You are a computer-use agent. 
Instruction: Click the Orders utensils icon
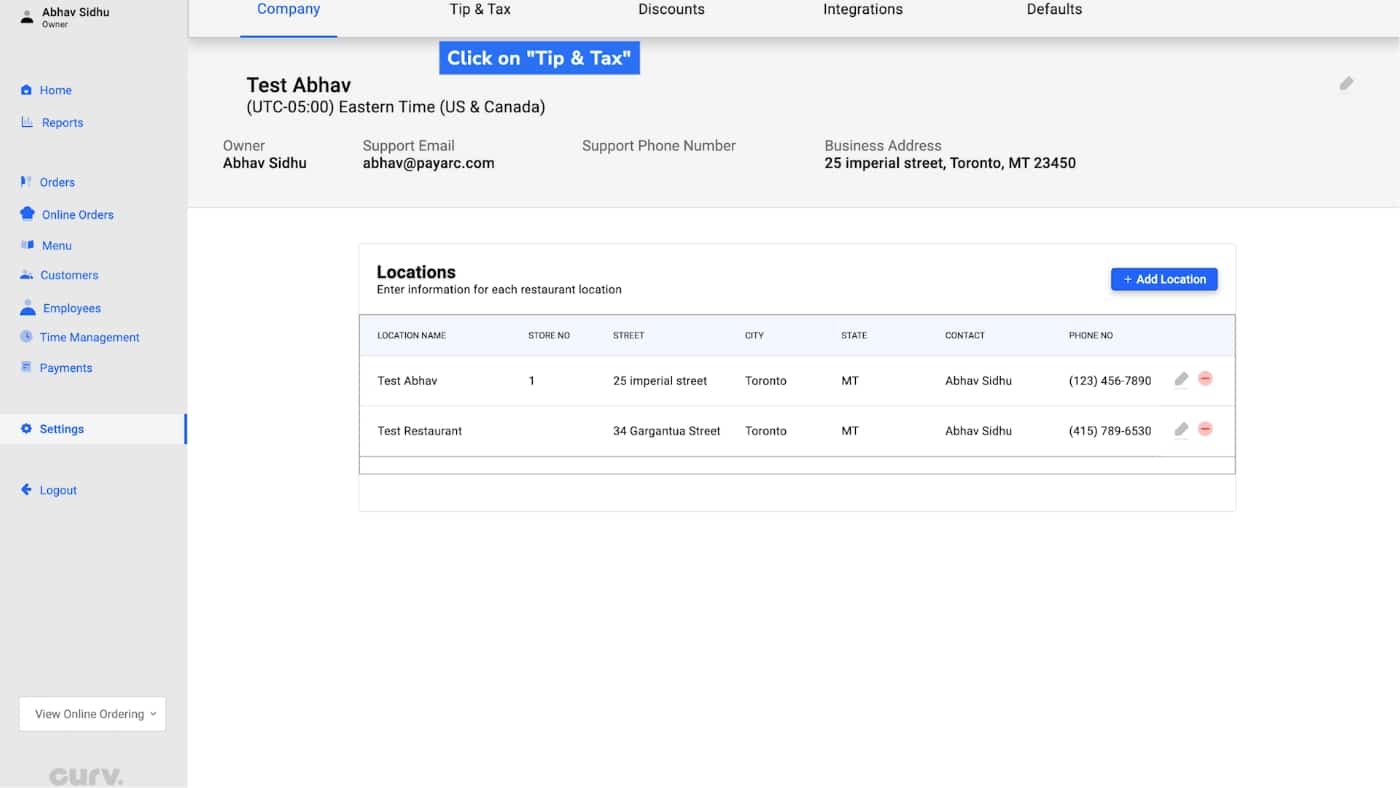point(26,182)
